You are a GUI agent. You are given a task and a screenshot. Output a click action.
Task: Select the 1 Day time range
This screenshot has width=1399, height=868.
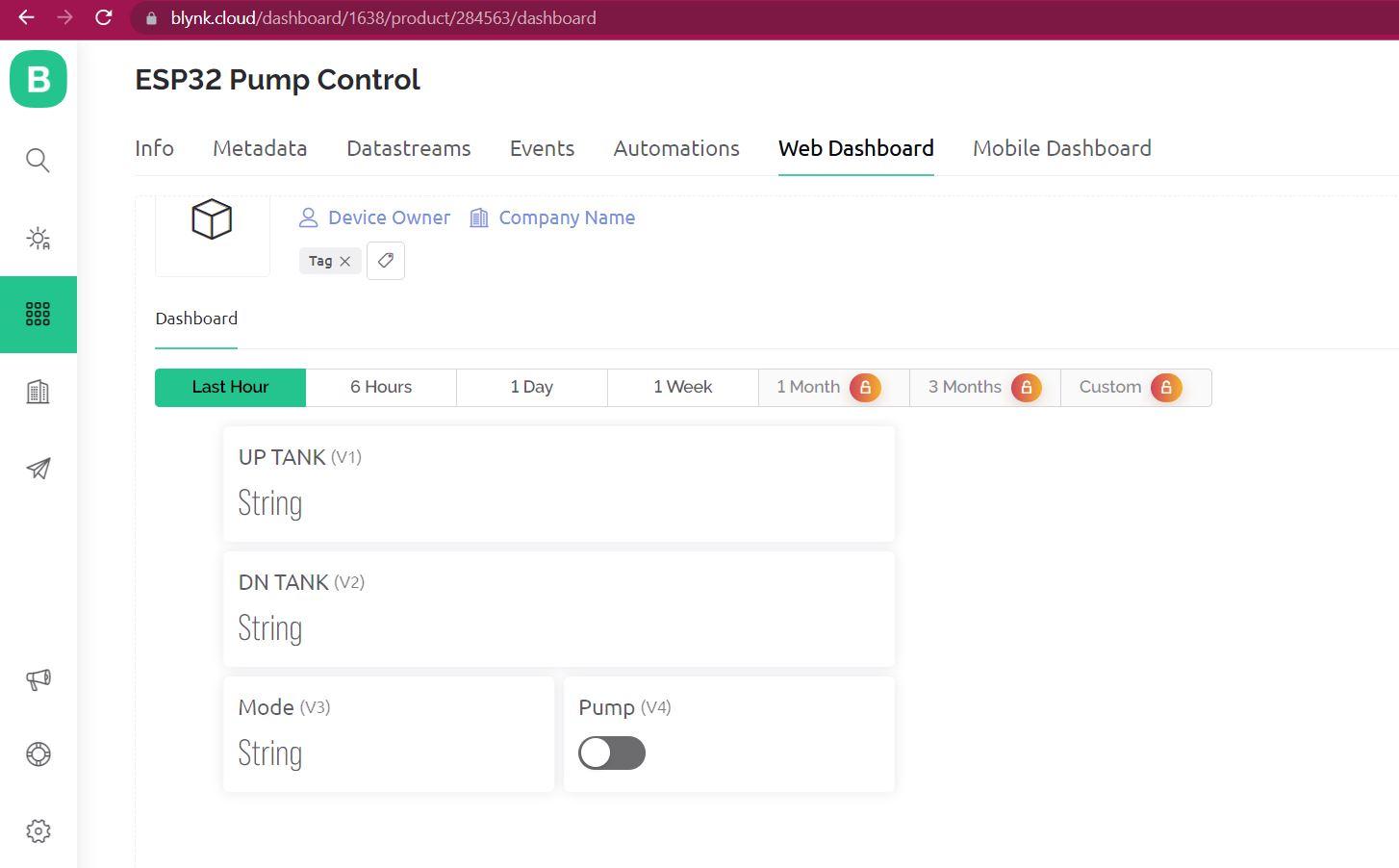532,387
